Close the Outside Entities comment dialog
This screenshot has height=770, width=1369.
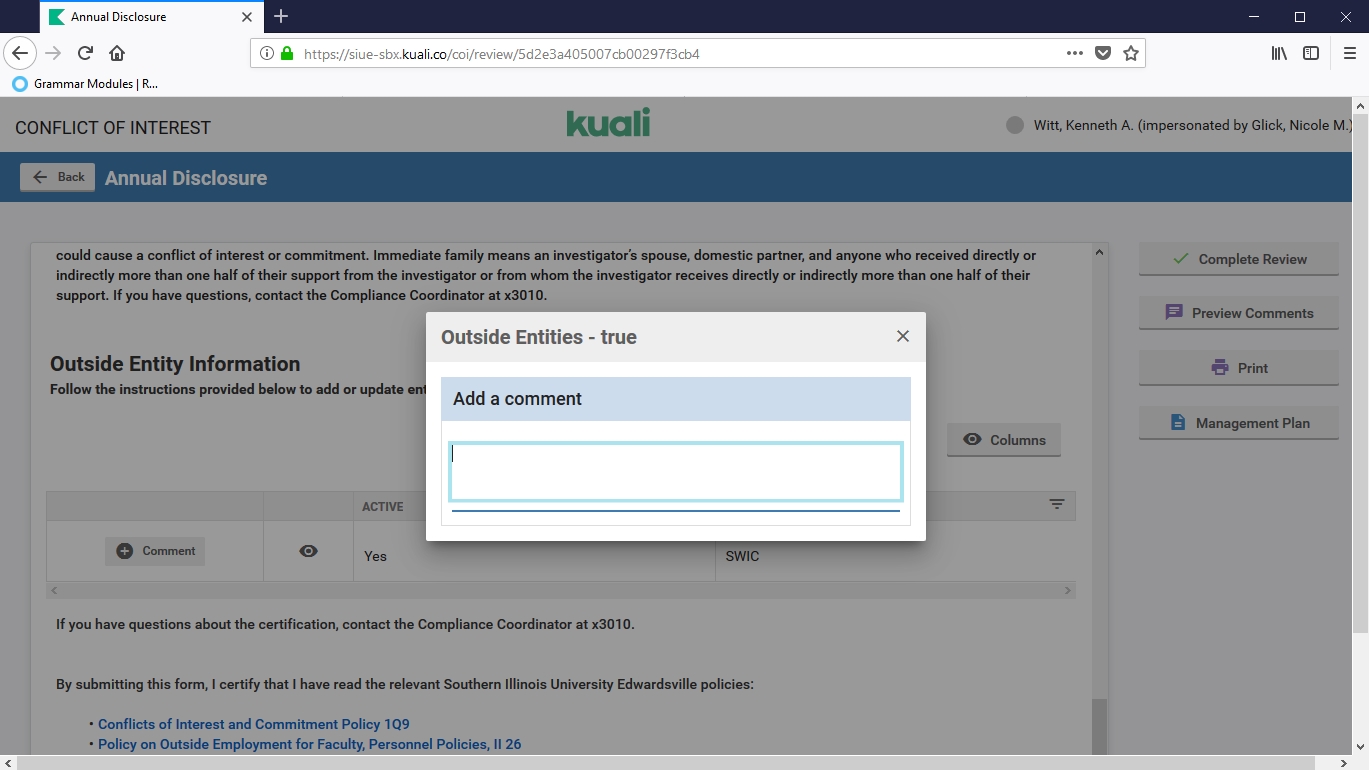[902, 336]
